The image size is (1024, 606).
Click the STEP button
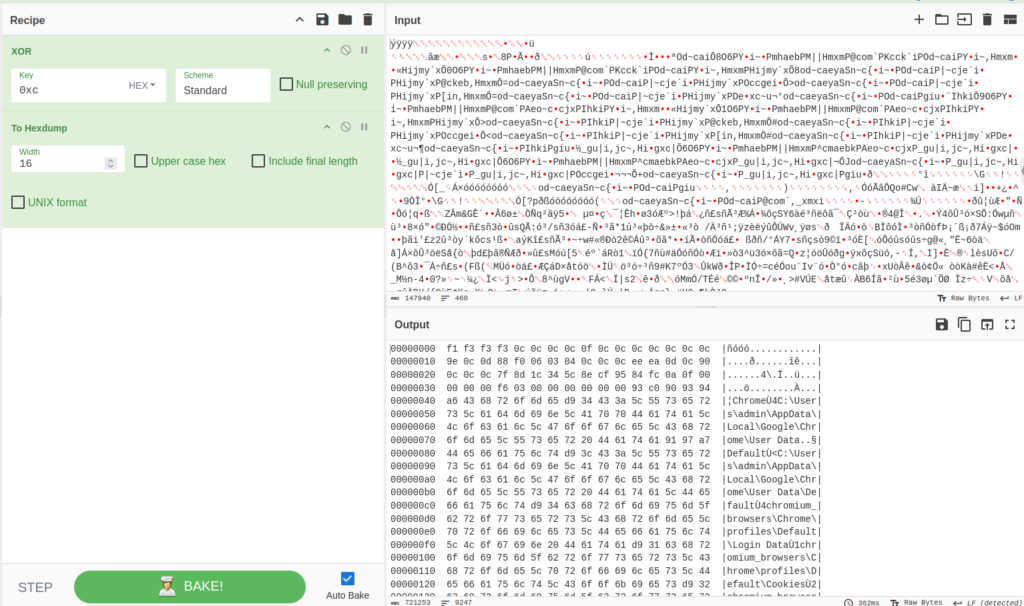(x=35, y=587)
